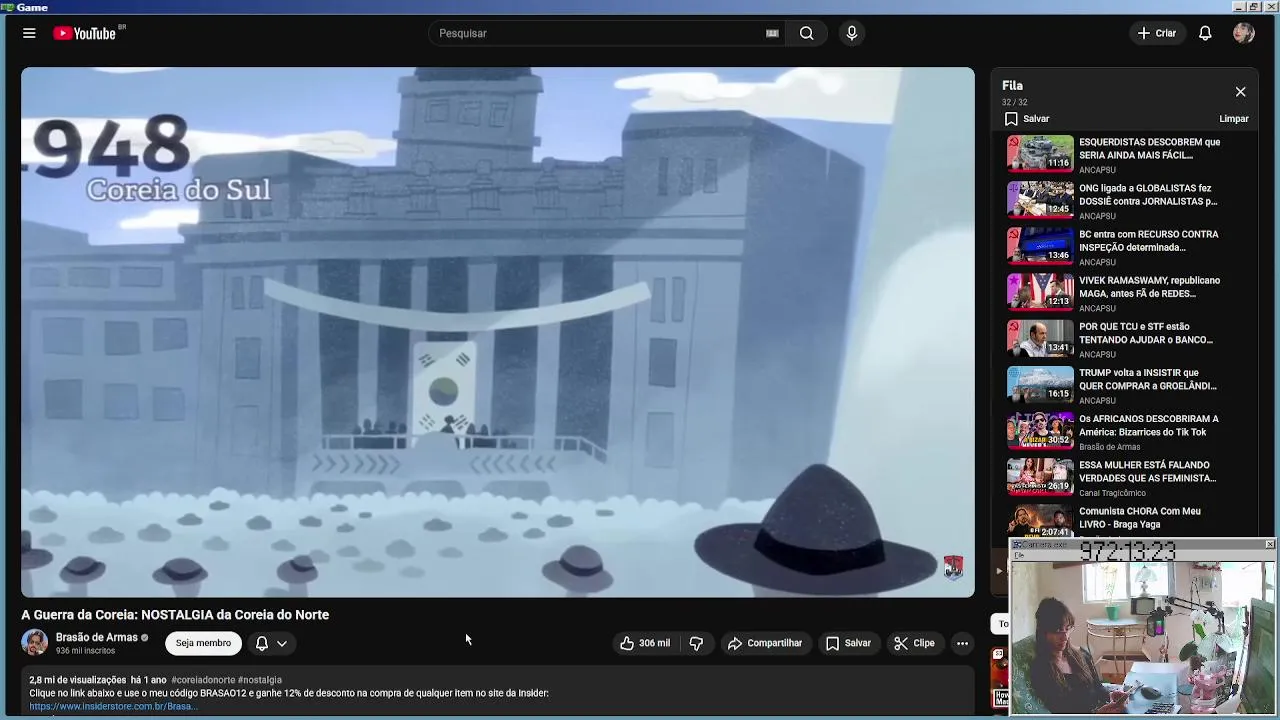Click channel watermark logo in video corner
Viewport: 1280px width, 720px height.
pos(953,567)
